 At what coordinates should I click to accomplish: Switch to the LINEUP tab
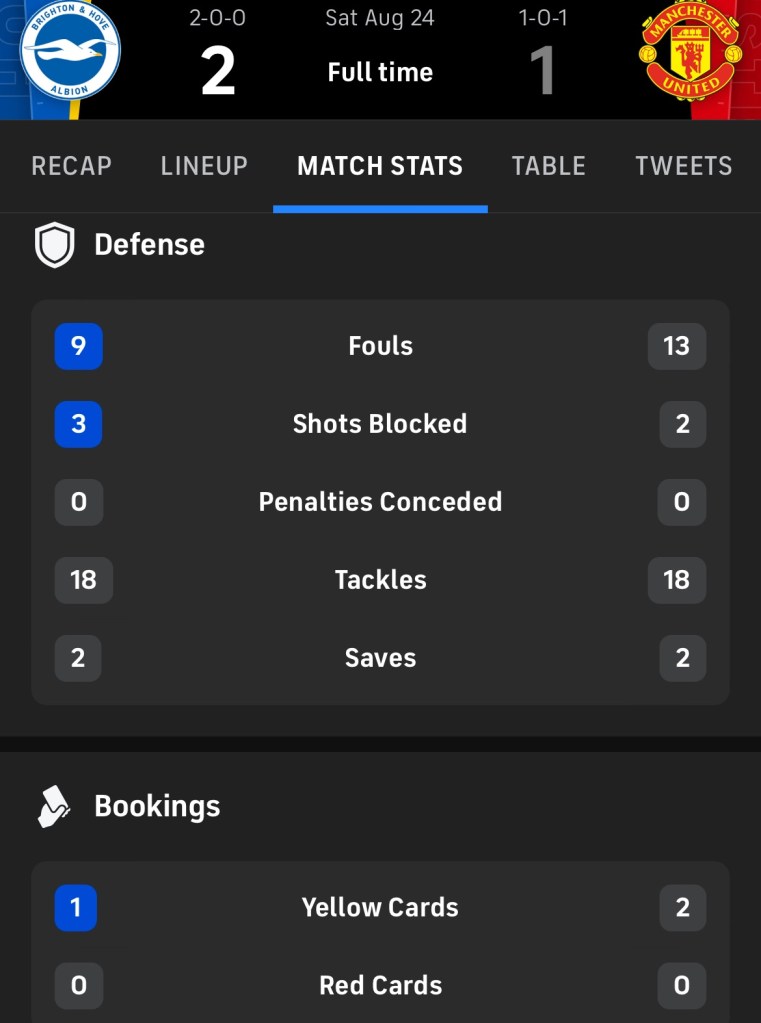tap(204, 166)
